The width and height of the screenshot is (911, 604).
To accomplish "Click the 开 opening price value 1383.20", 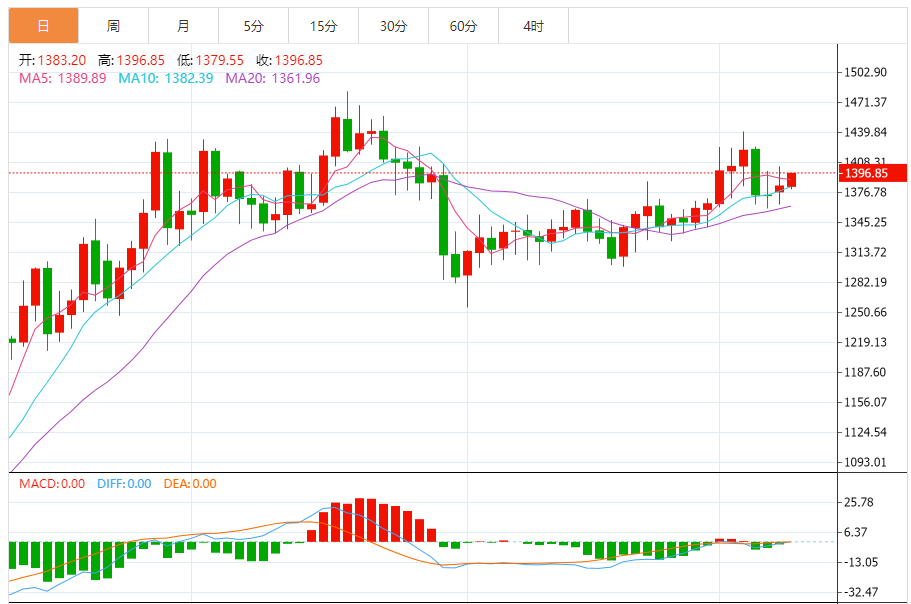I will point(62,60).
